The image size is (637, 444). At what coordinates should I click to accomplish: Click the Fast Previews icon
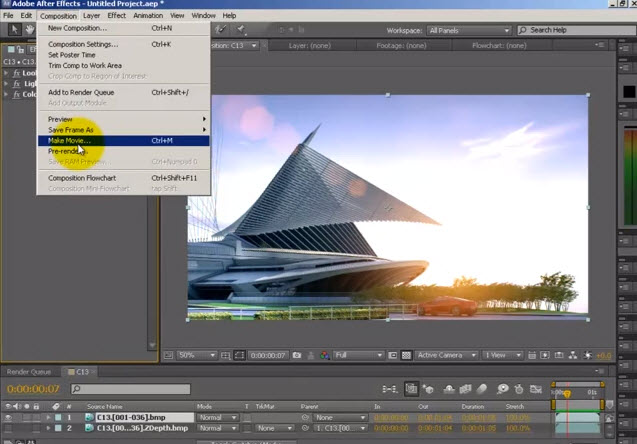tap(545, 355)
